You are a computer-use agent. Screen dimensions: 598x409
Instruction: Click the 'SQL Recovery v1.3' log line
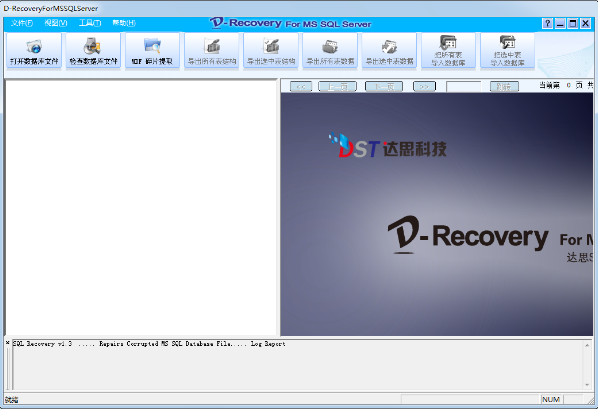click(x=149, y=344)
